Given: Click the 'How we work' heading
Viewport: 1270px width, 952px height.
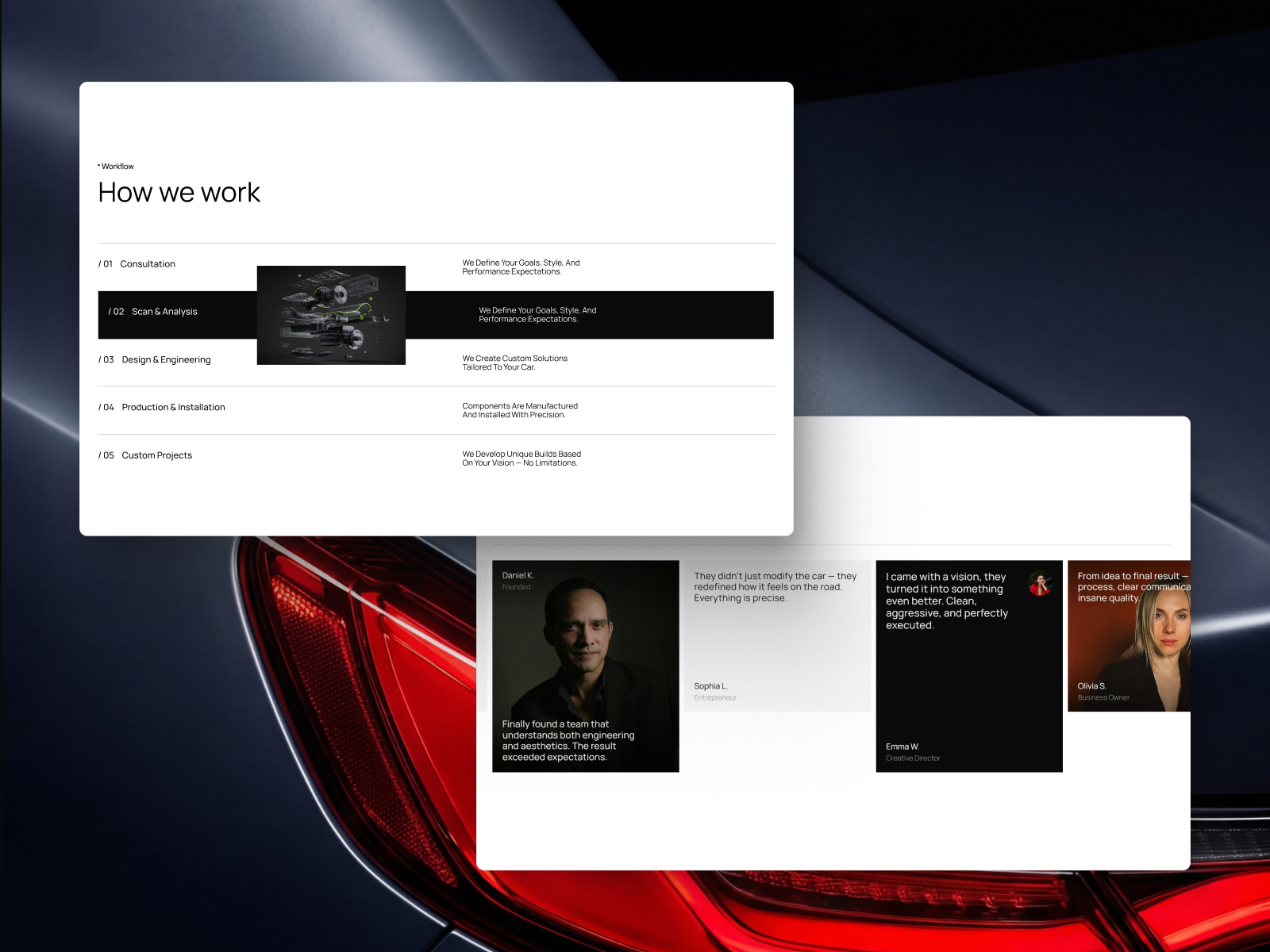Looking at the screenshot, I should [x=179, y=192].
